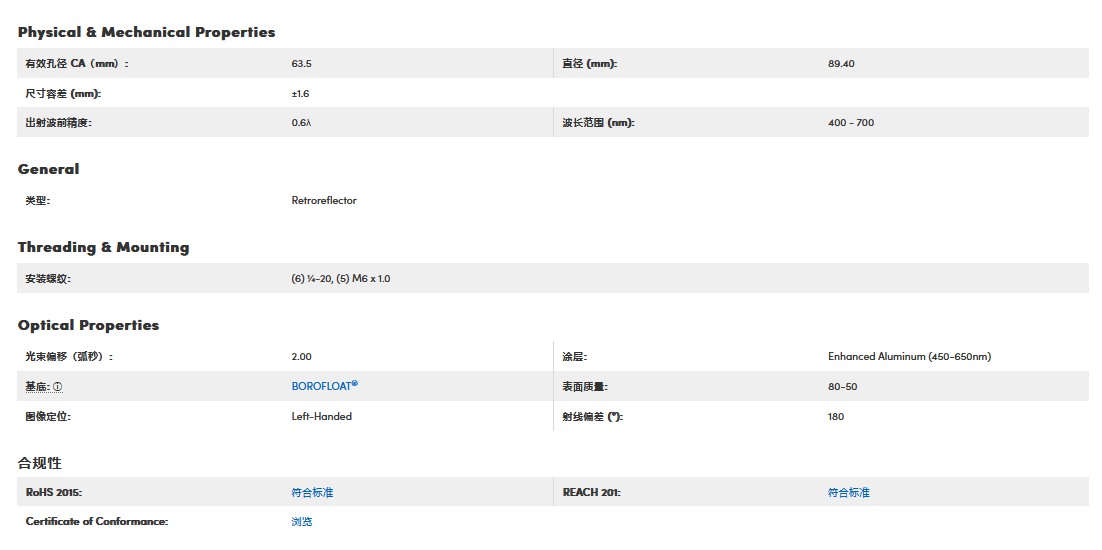Click the 合规性 section heading

(40, 463)
